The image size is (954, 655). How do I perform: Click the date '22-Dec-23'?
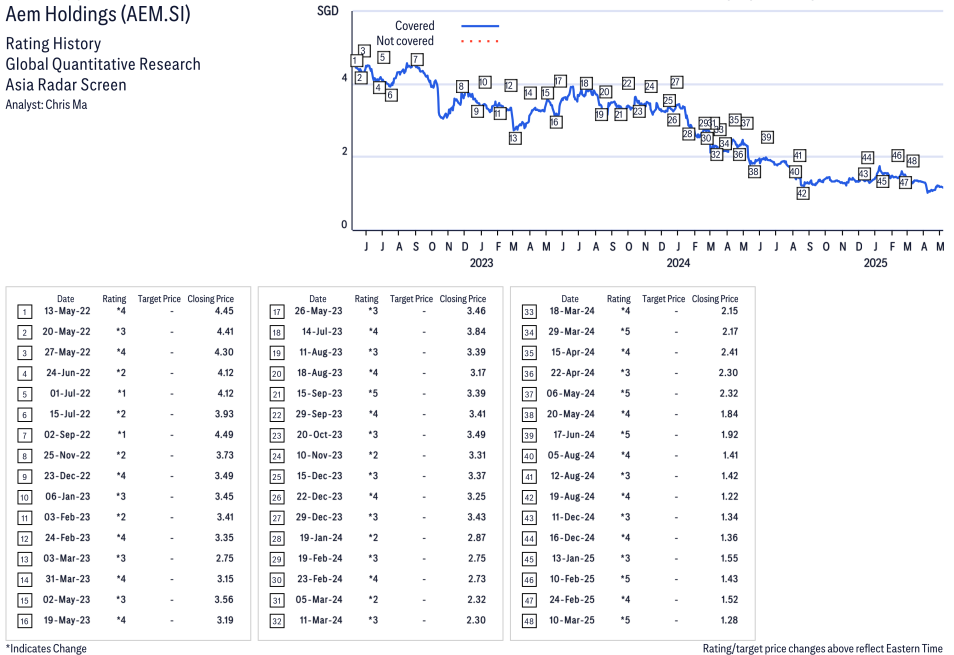pyautogui.click(x=319, y=496)
